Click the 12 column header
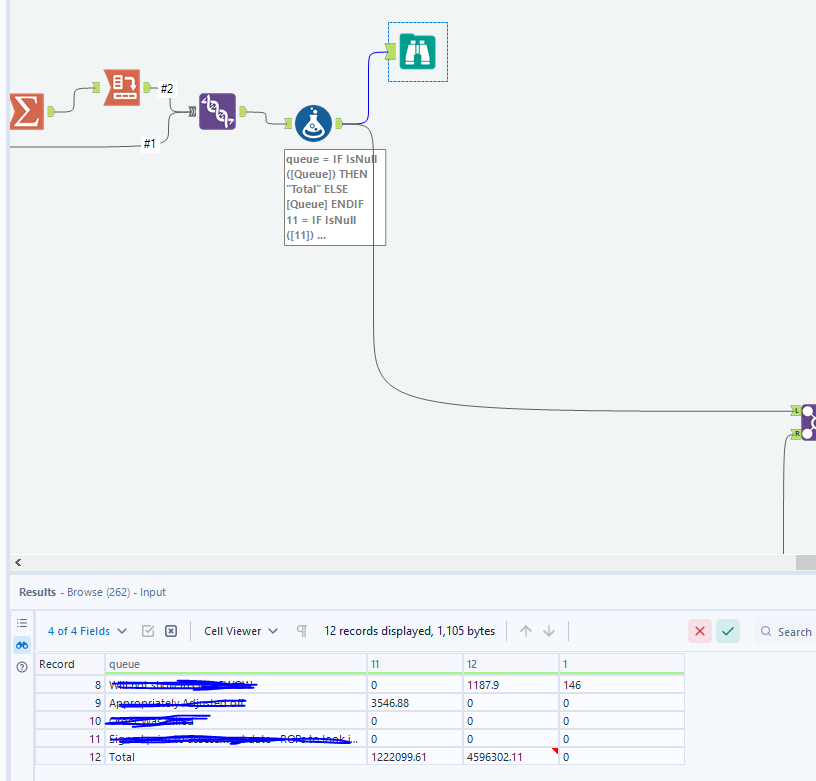Viewport: 816px width, 781px height. coord(511,664)
